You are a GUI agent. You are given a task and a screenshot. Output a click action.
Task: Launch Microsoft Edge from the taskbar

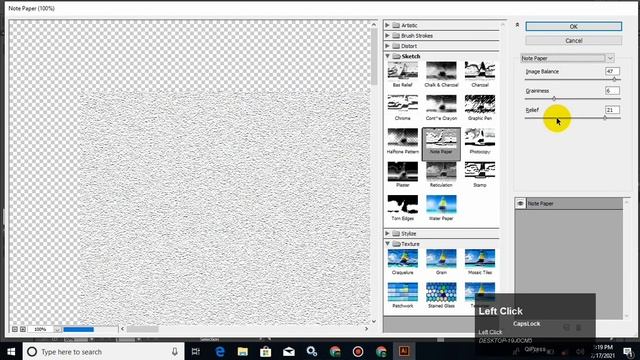220,351
